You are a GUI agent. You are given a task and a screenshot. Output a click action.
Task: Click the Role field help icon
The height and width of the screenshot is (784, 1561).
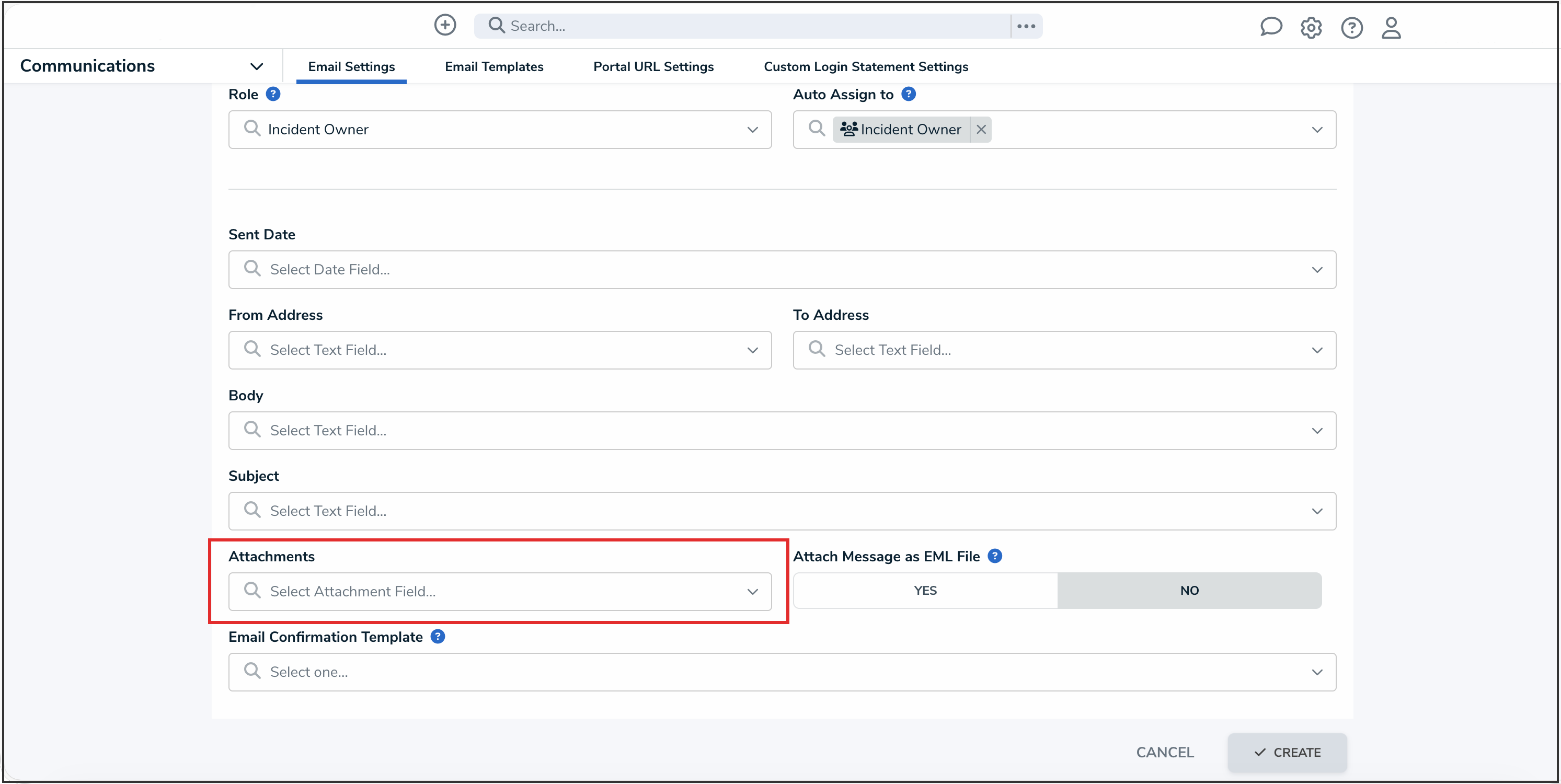pos(273,94)
